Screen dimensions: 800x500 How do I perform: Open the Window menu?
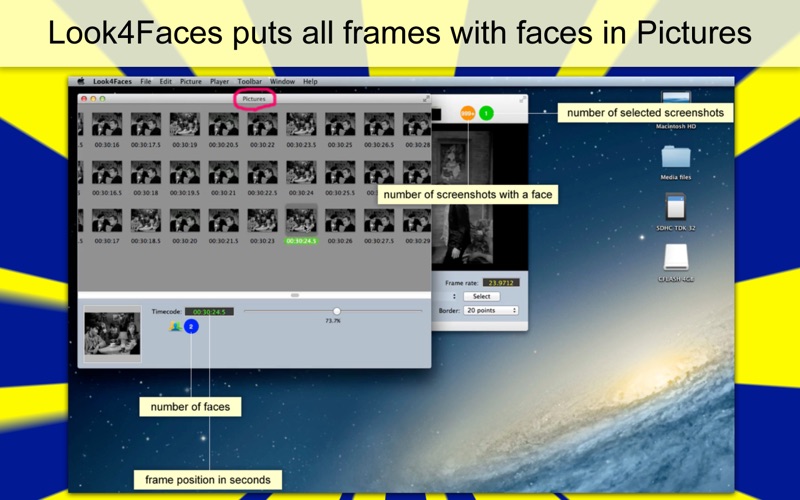click(x=282, y=81)
